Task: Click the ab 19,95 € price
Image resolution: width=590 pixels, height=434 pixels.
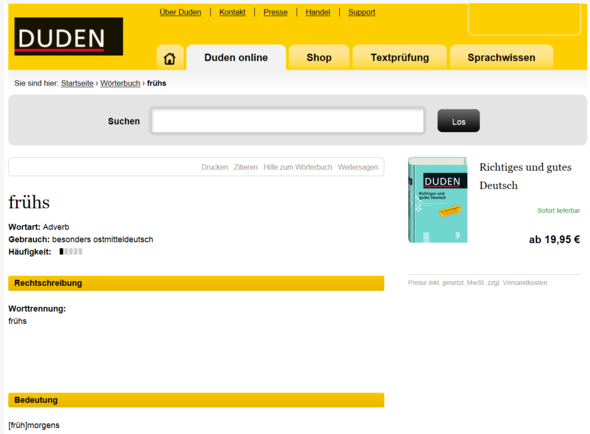Action: click(554, 239)
